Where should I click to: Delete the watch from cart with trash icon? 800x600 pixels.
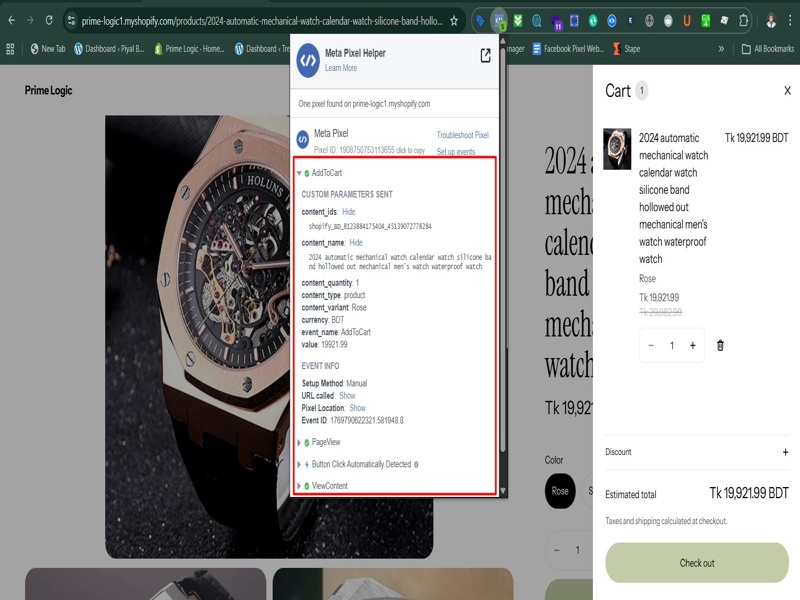(x=720, y=345)
